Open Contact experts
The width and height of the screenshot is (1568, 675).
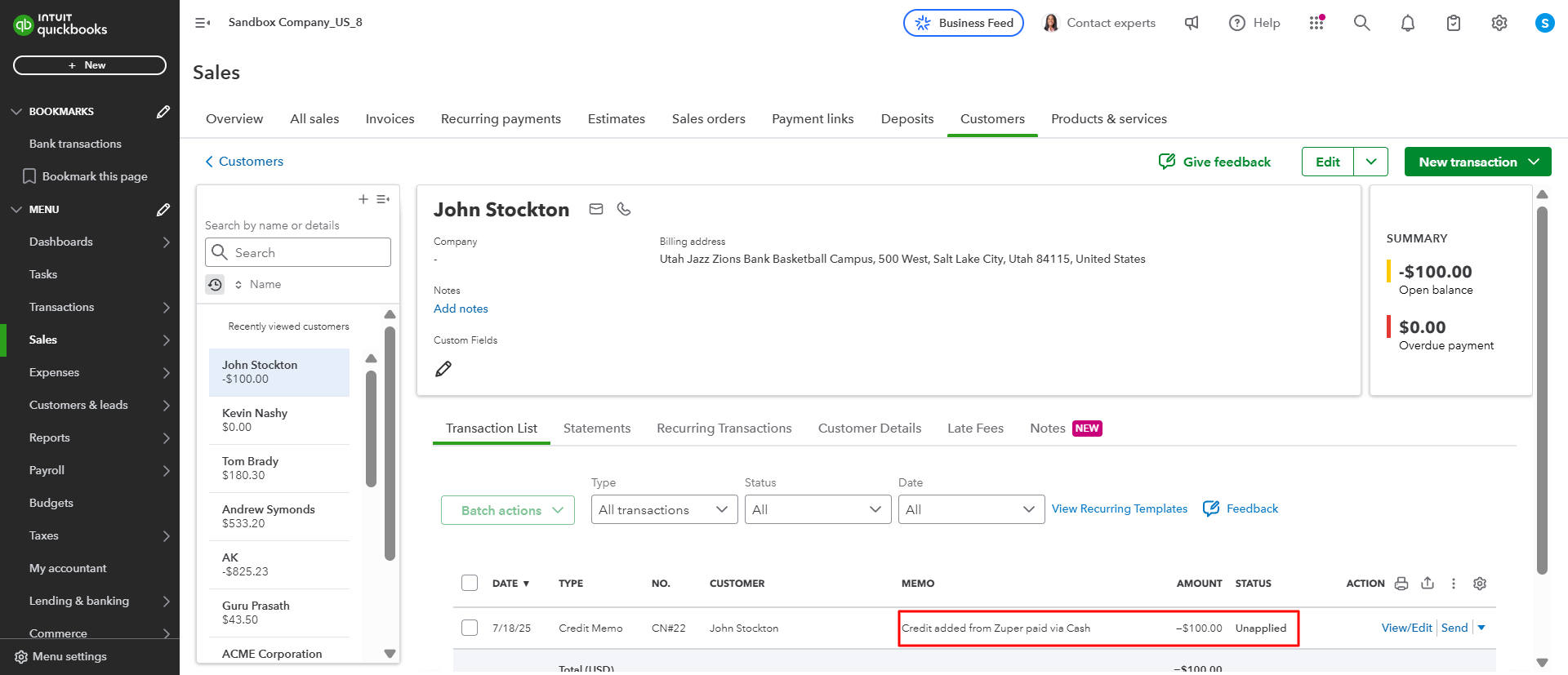[x=1099, y=23]
